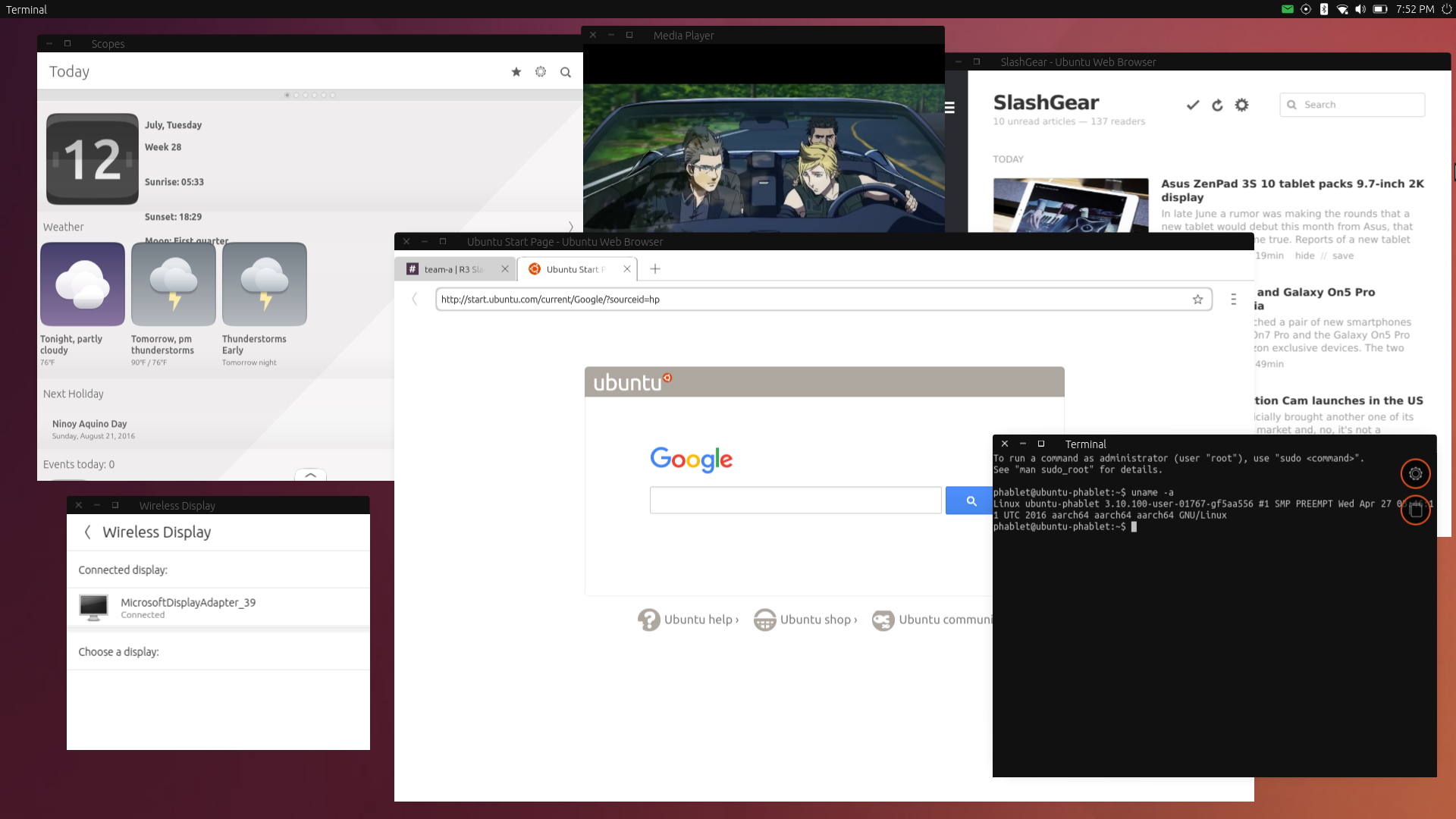Open Scopes settings gear icon
The height and width of the screenshot is (819, 1456).
pos(541,72)
